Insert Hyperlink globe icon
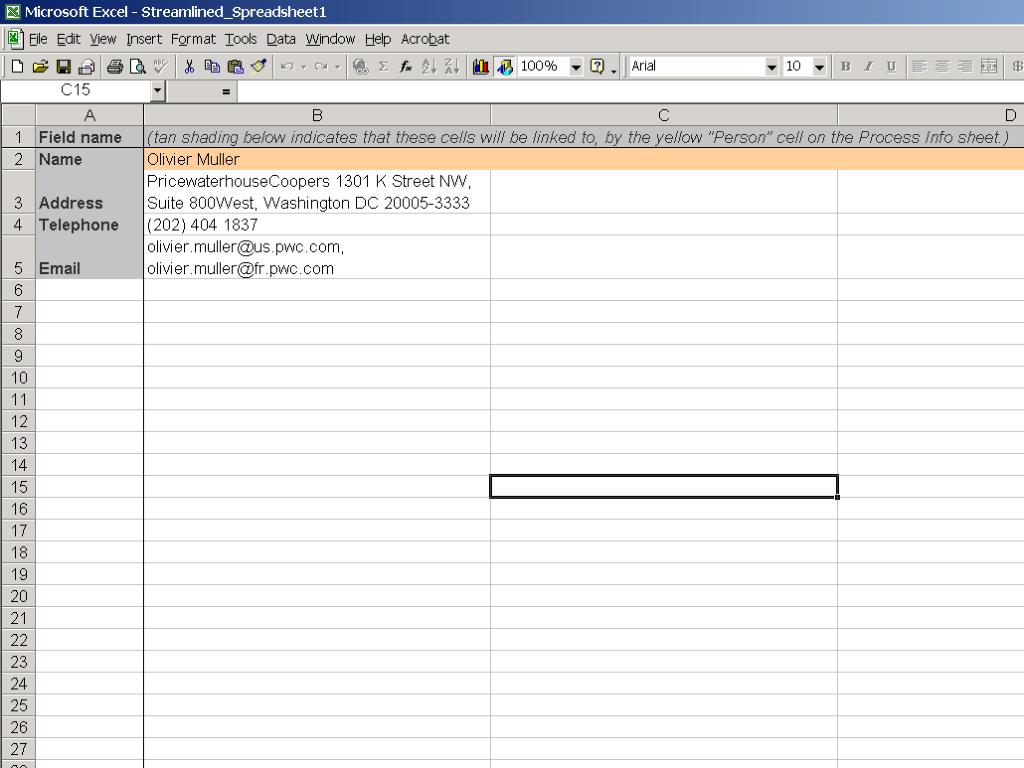1024x768 pixels. 360,66
